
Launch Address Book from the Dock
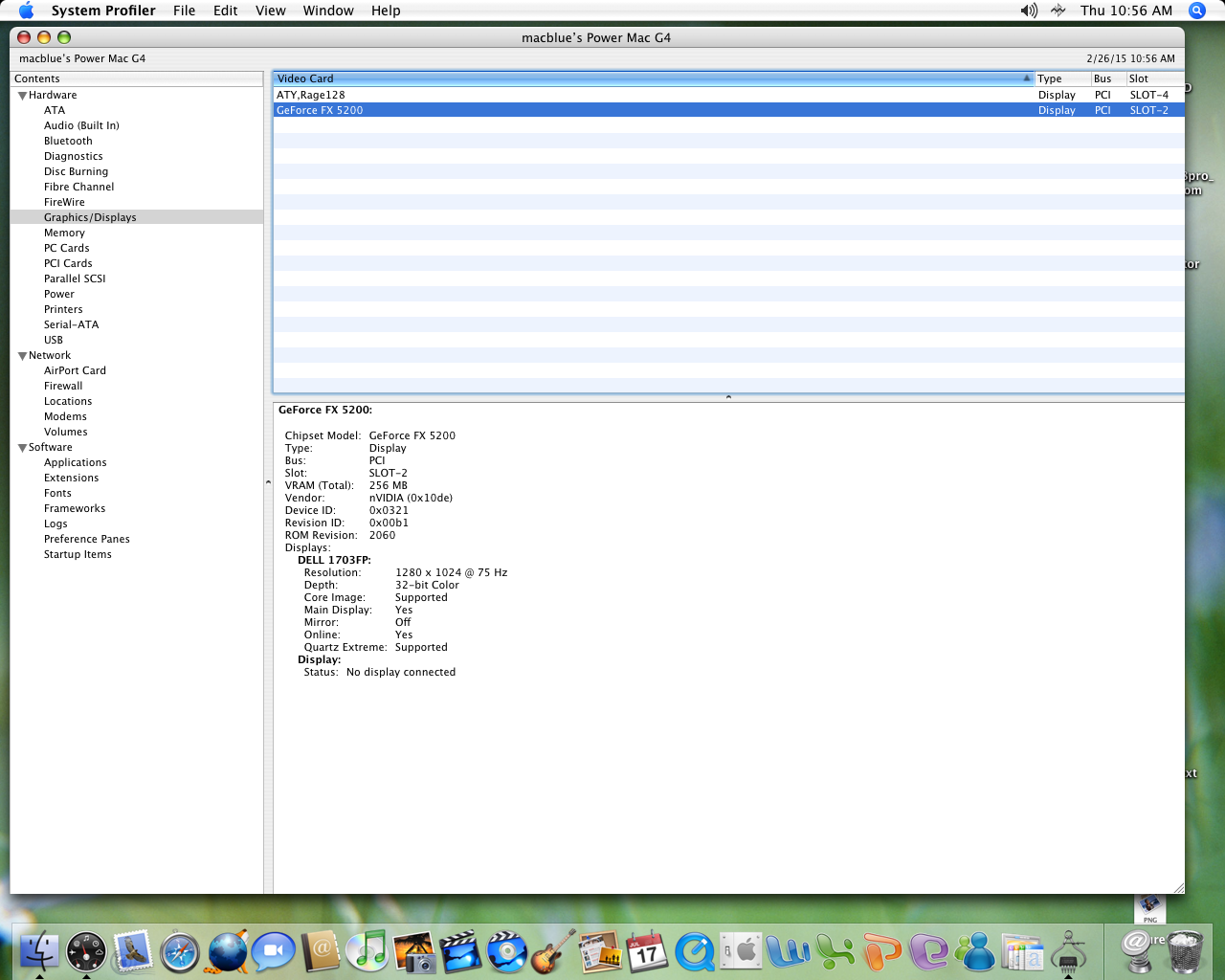321,951
